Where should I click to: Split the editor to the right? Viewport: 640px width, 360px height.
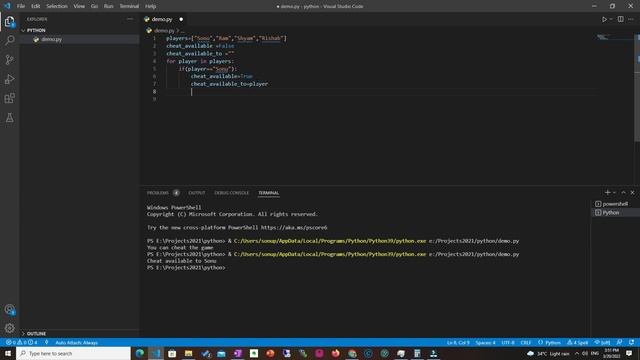(x=620, y=19)
